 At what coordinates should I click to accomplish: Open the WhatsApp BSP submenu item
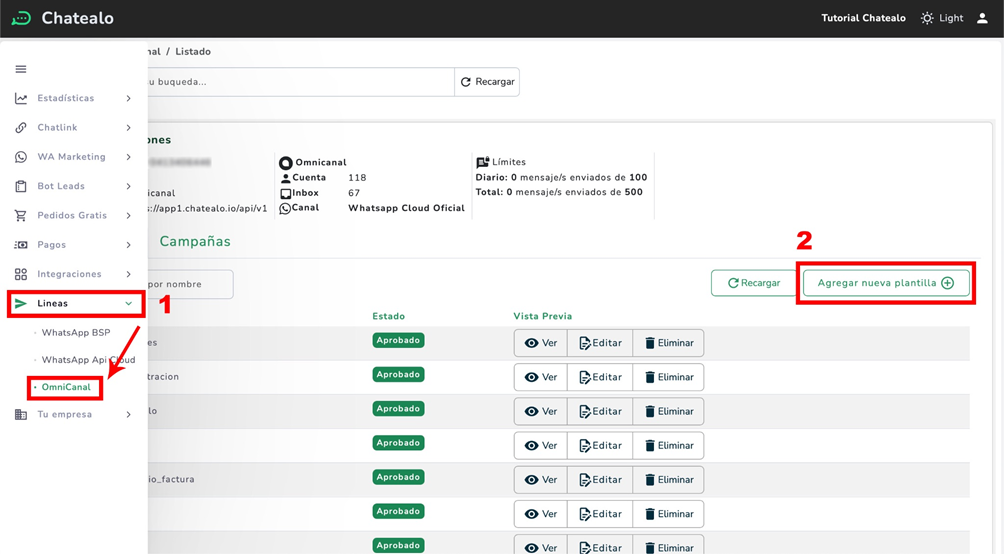(76, 332)
